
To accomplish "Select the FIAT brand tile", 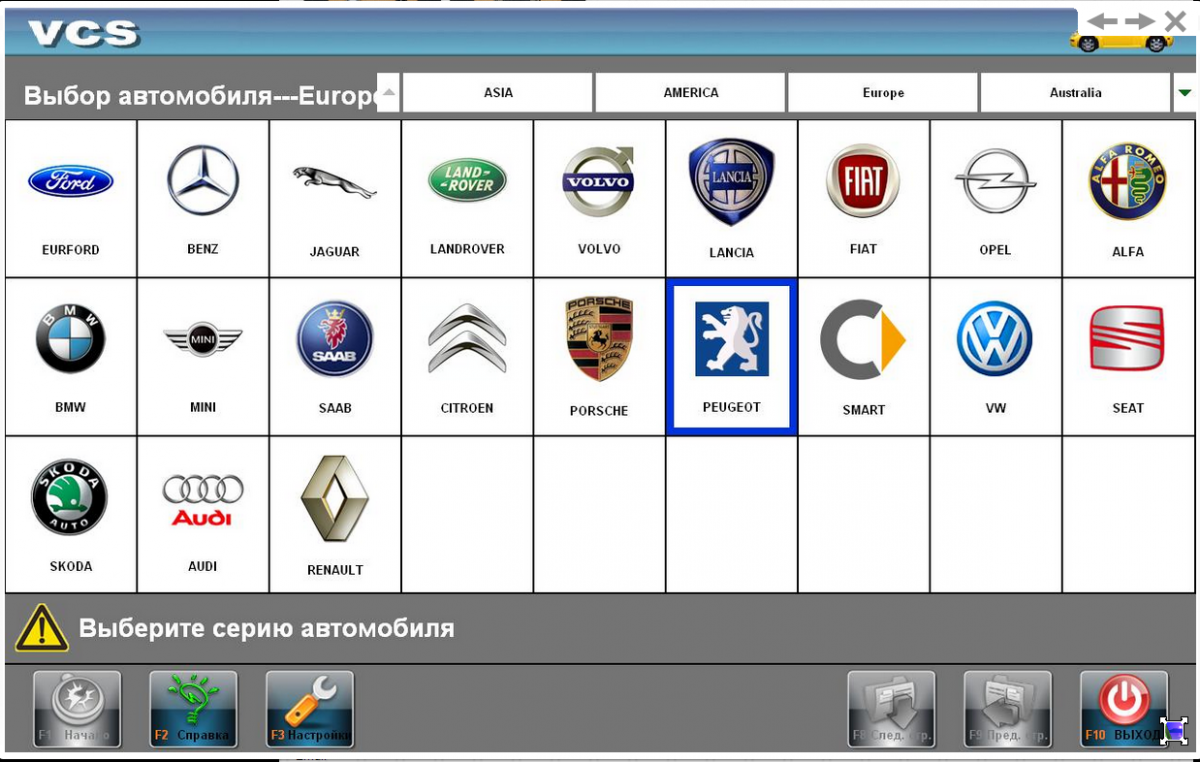I will pyautogui.click(x=863, y=199).
